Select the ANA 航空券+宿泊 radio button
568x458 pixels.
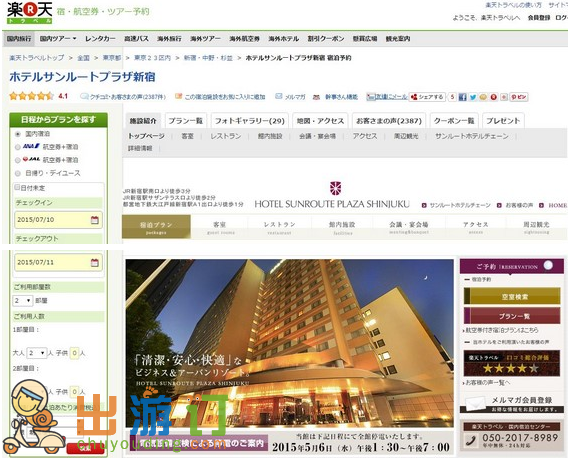click(x=17, y=147)
